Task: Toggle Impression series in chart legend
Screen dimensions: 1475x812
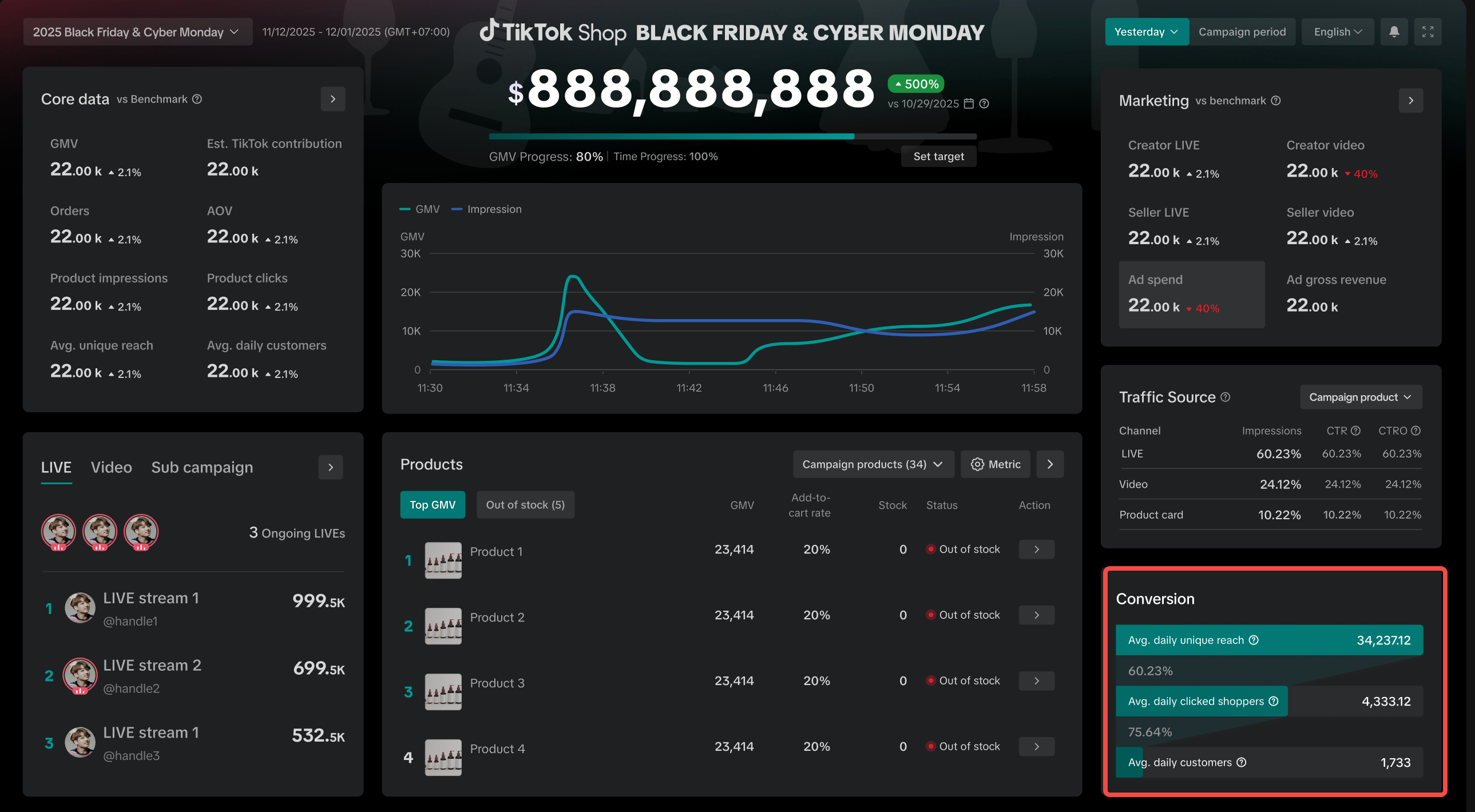Action: [487, 209]
